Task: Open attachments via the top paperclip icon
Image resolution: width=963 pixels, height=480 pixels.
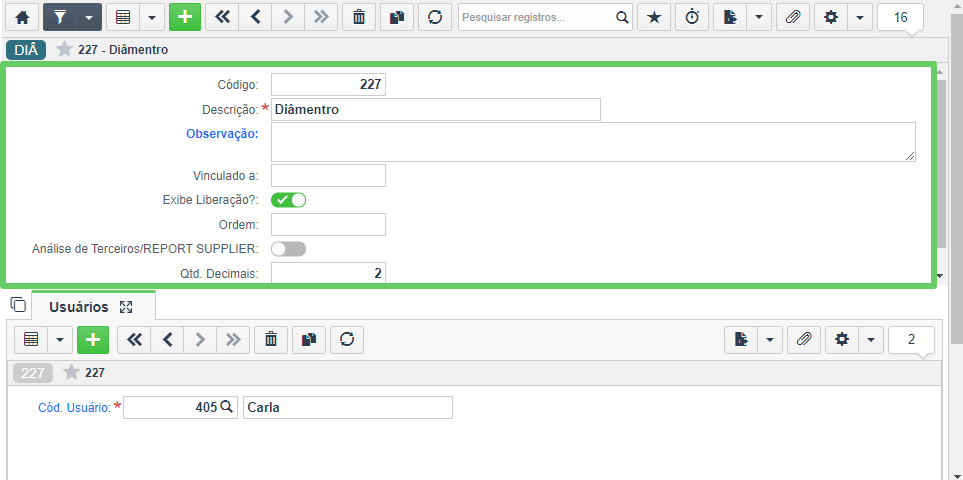Action: pos(793,17)
